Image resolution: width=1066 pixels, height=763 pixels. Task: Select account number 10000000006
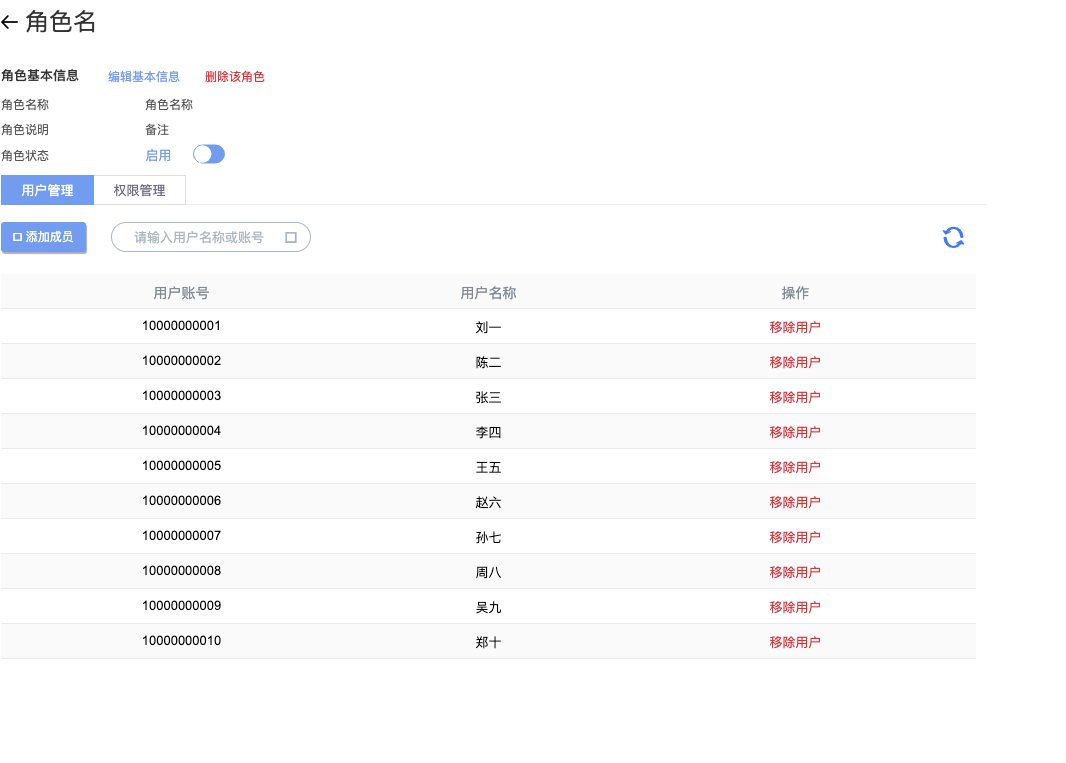click(182, 501)
